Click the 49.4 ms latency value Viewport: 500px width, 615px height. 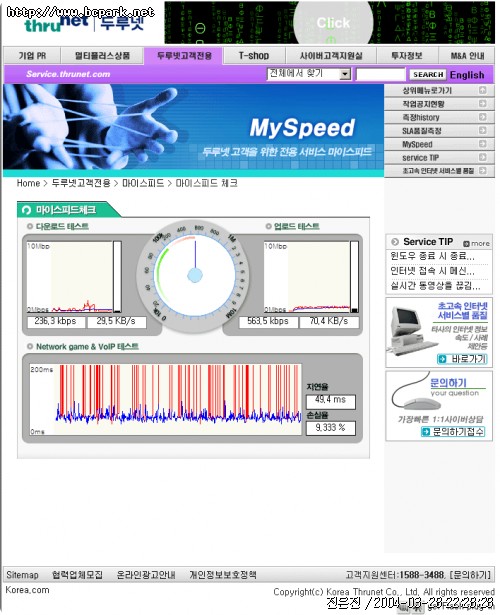pos(331,400)
